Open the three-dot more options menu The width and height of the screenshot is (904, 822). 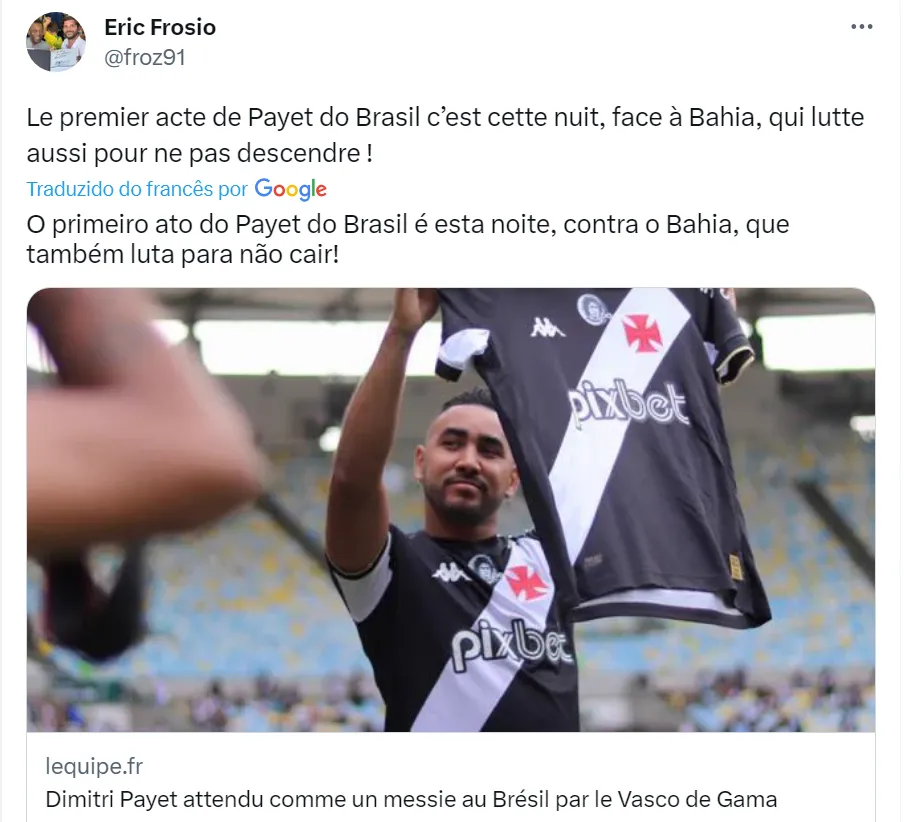point(861,27)
